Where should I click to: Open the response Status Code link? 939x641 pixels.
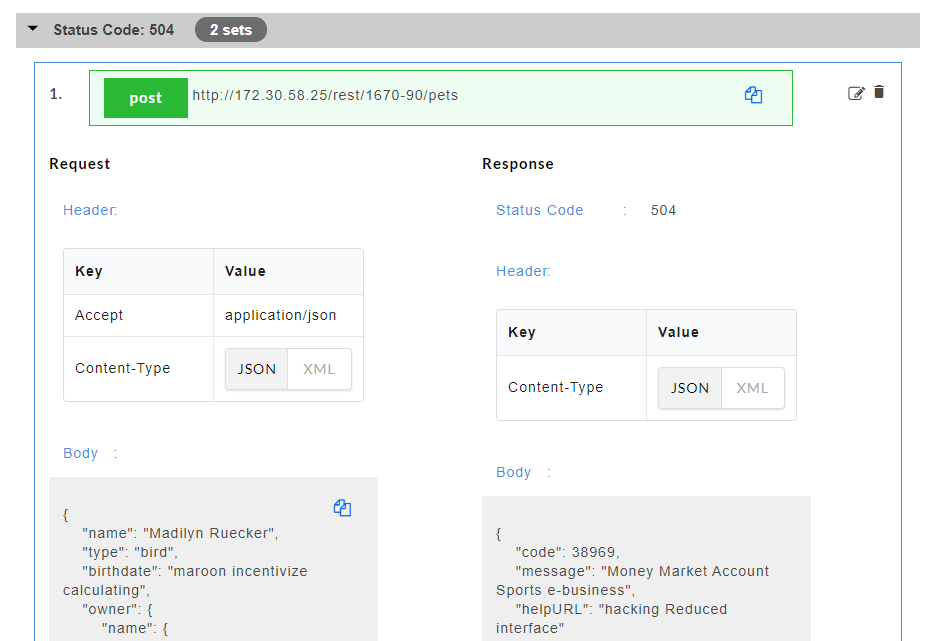pyautogui.click(x=539, y=210)
